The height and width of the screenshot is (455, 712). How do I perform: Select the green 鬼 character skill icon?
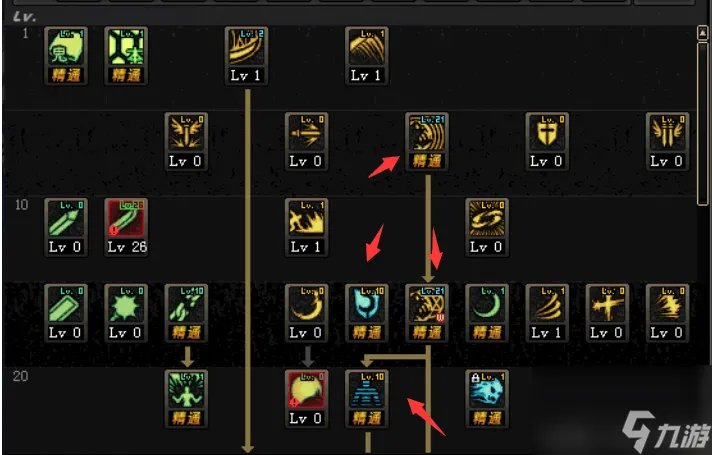(x=66, y=55)
